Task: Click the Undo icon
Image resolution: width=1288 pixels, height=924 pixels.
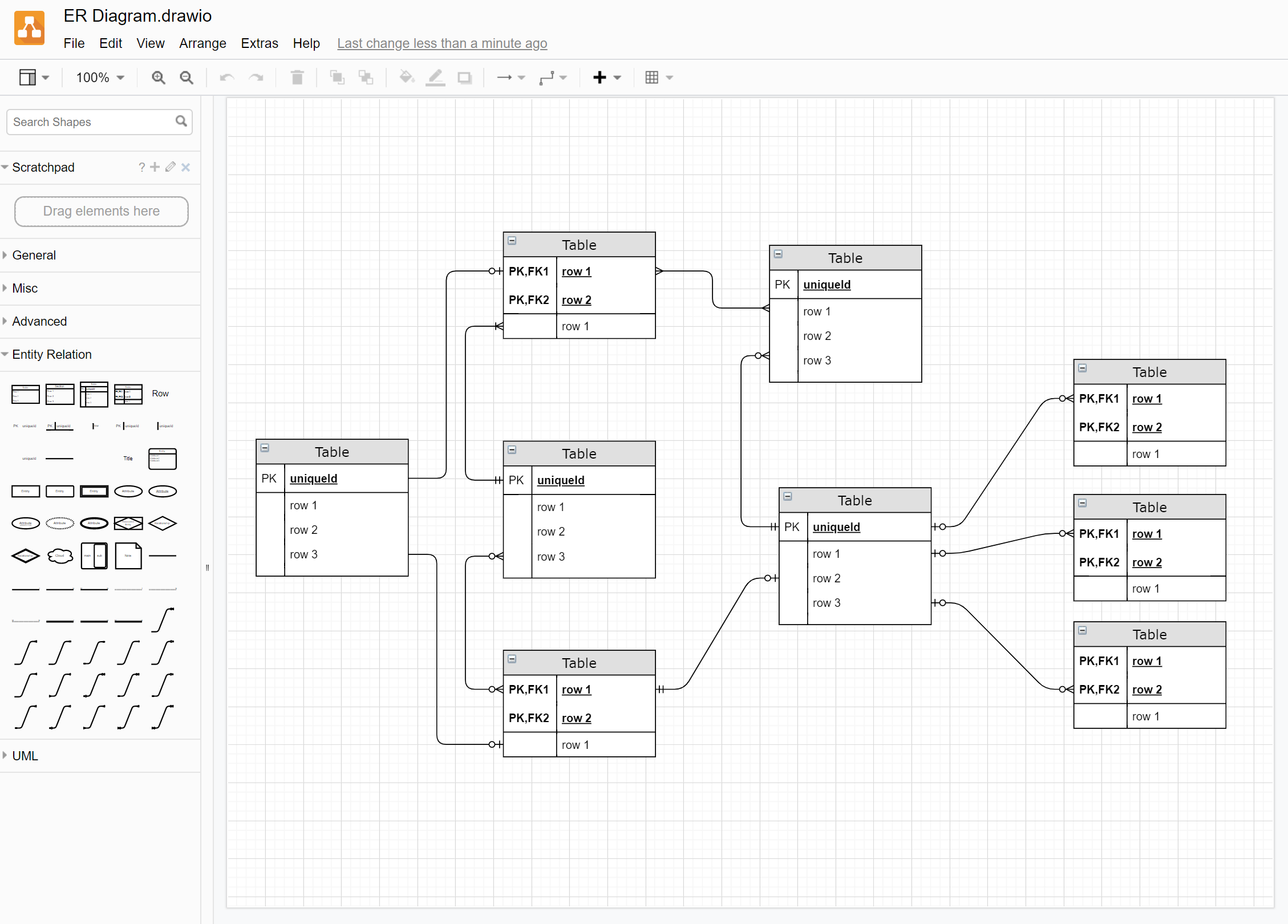Action: 226,78
